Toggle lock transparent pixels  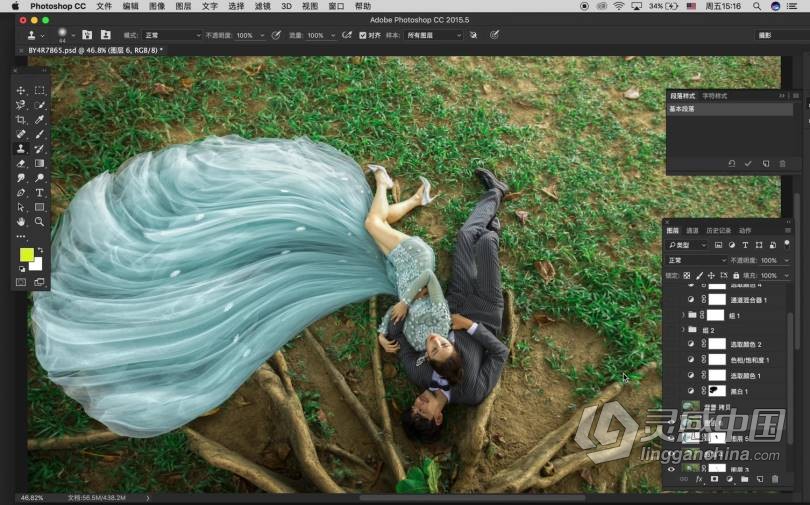[x=687, y=276]
